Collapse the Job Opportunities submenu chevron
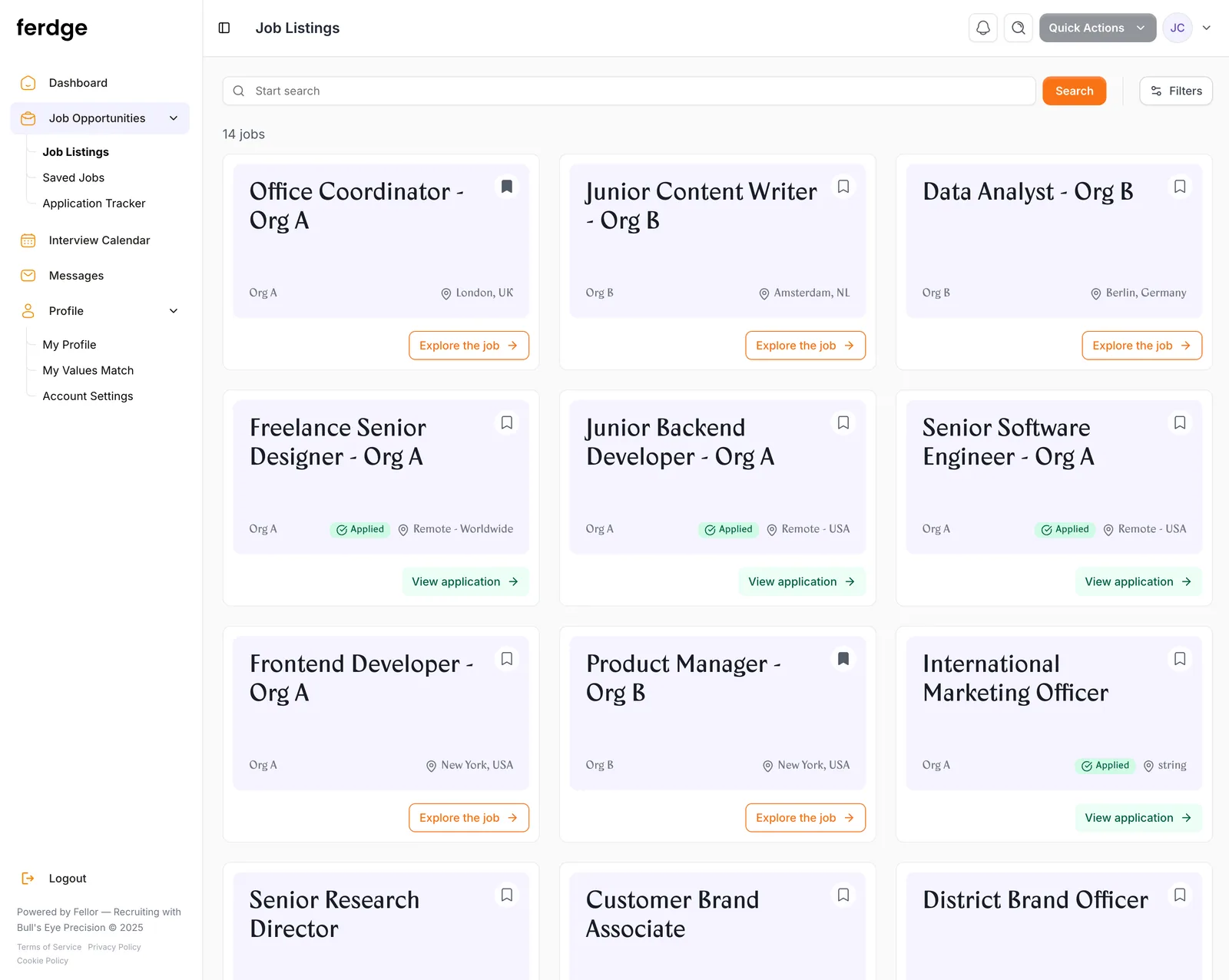Viewport: 1229px width, 980px height. 174,118
